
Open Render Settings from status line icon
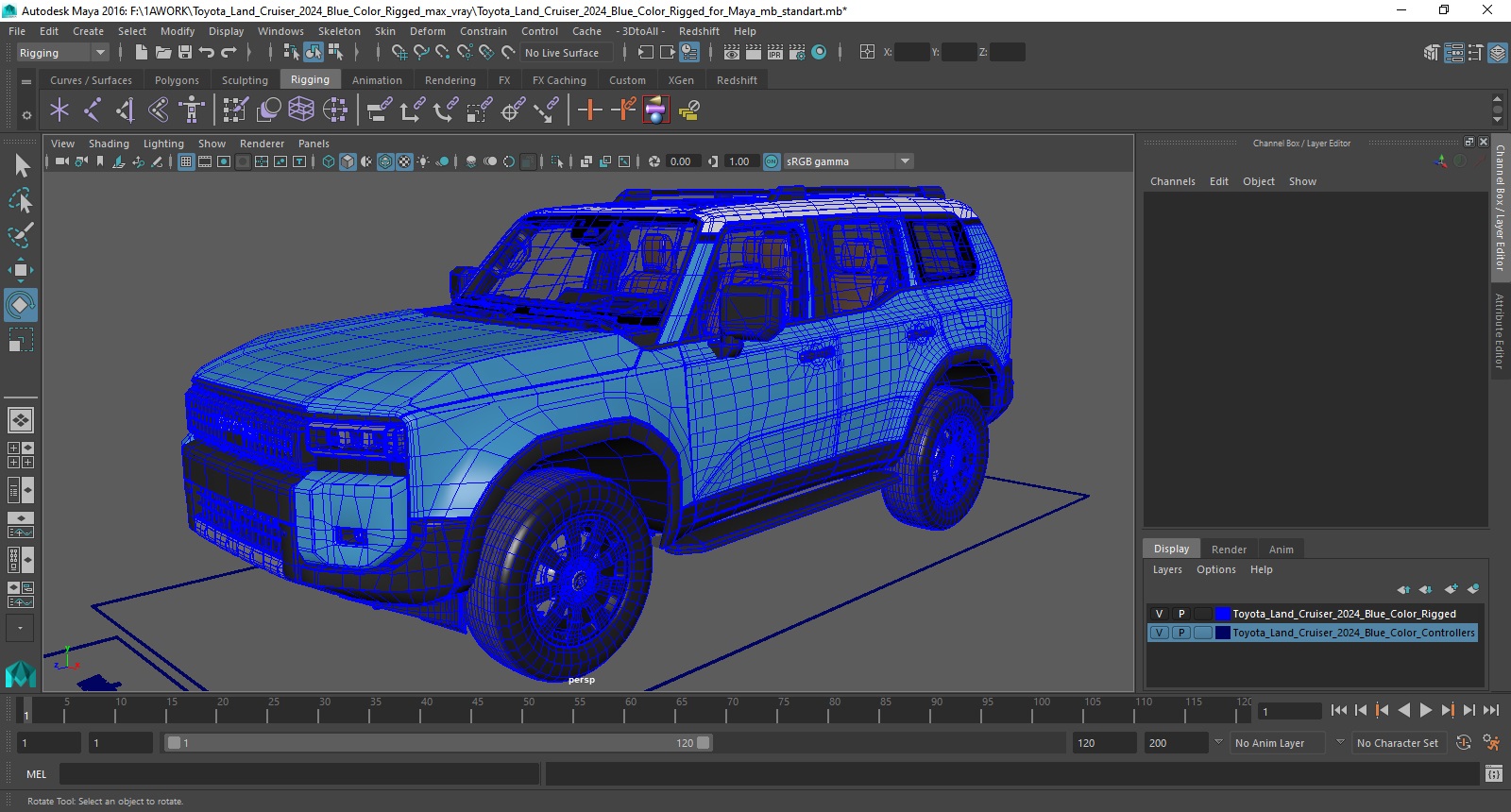point(797,53)
